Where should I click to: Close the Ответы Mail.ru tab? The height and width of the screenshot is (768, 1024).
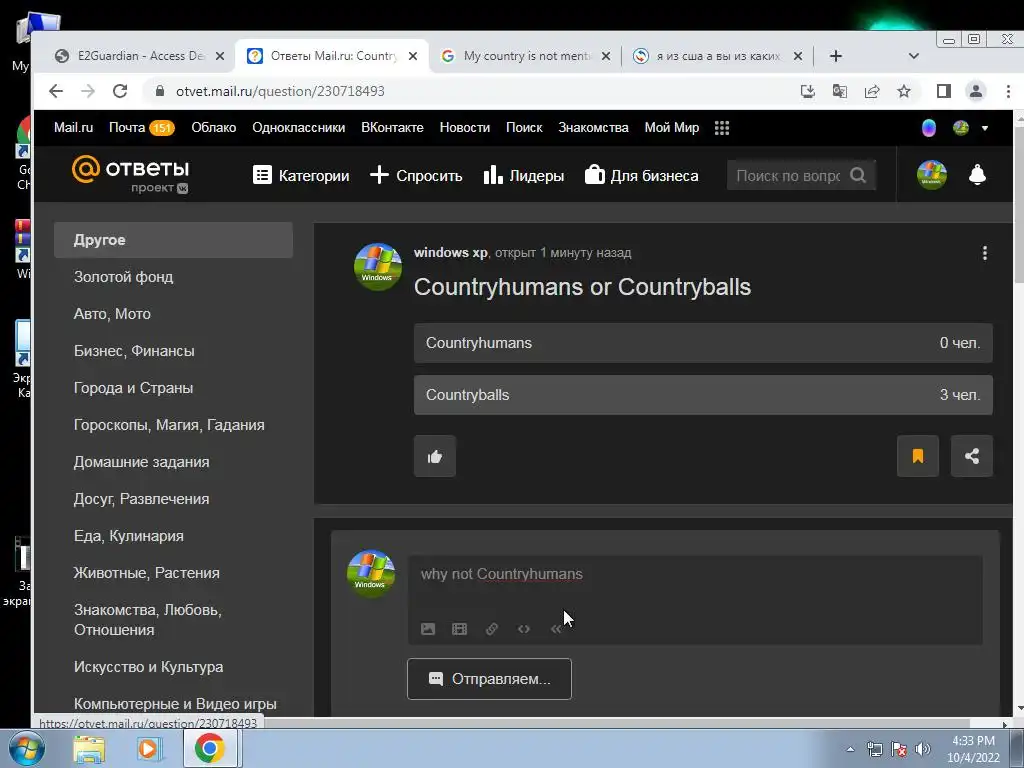413,56
